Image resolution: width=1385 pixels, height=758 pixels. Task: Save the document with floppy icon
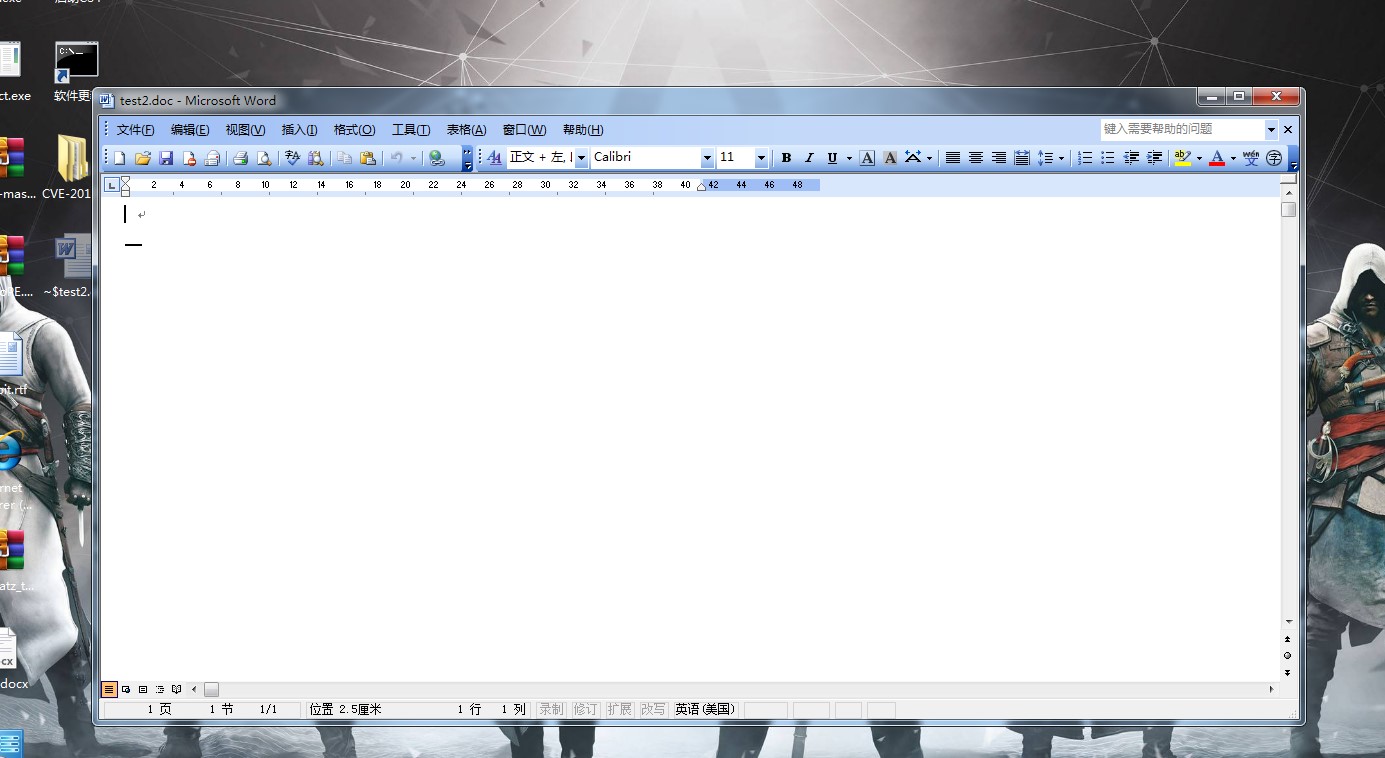166,158
